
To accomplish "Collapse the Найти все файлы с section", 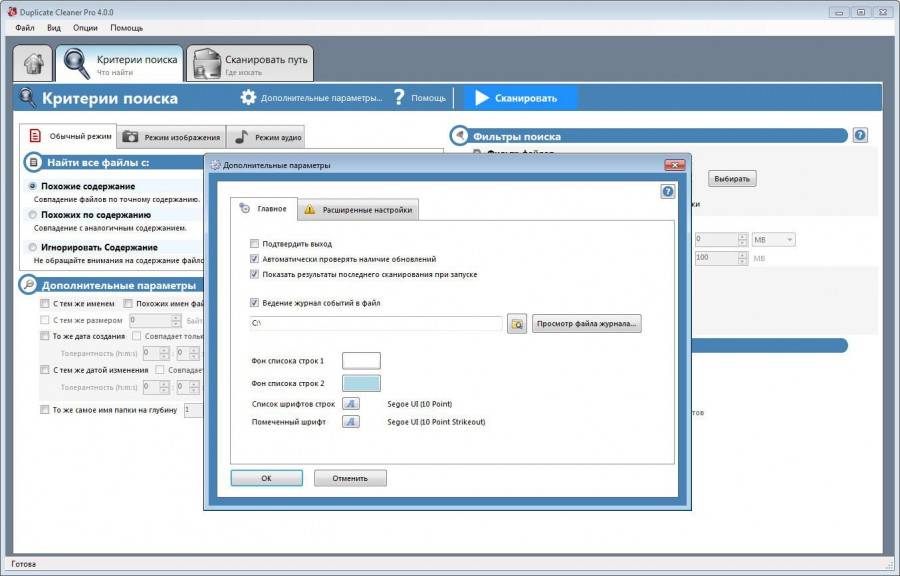I will (33, 162).
